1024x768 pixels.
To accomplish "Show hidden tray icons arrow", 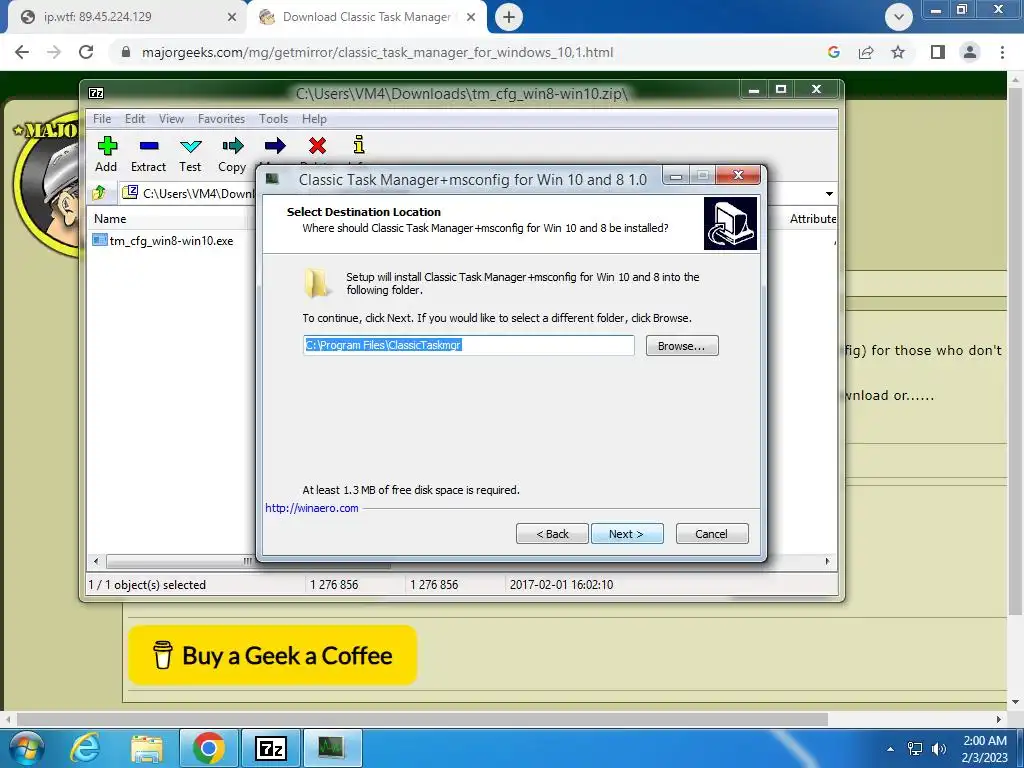I will (889, 749).
